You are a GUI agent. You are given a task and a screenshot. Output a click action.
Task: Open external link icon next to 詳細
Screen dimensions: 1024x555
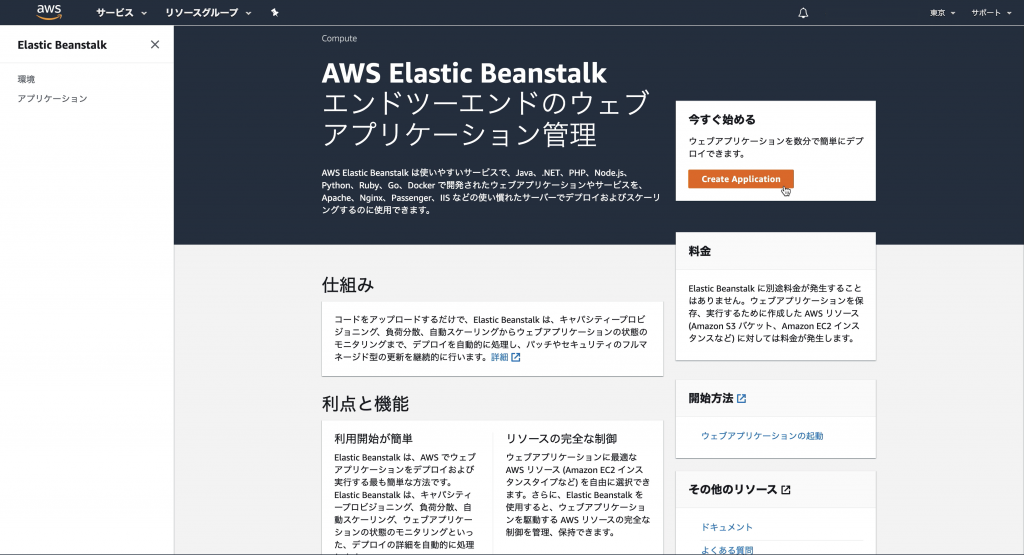click(516, 357)
